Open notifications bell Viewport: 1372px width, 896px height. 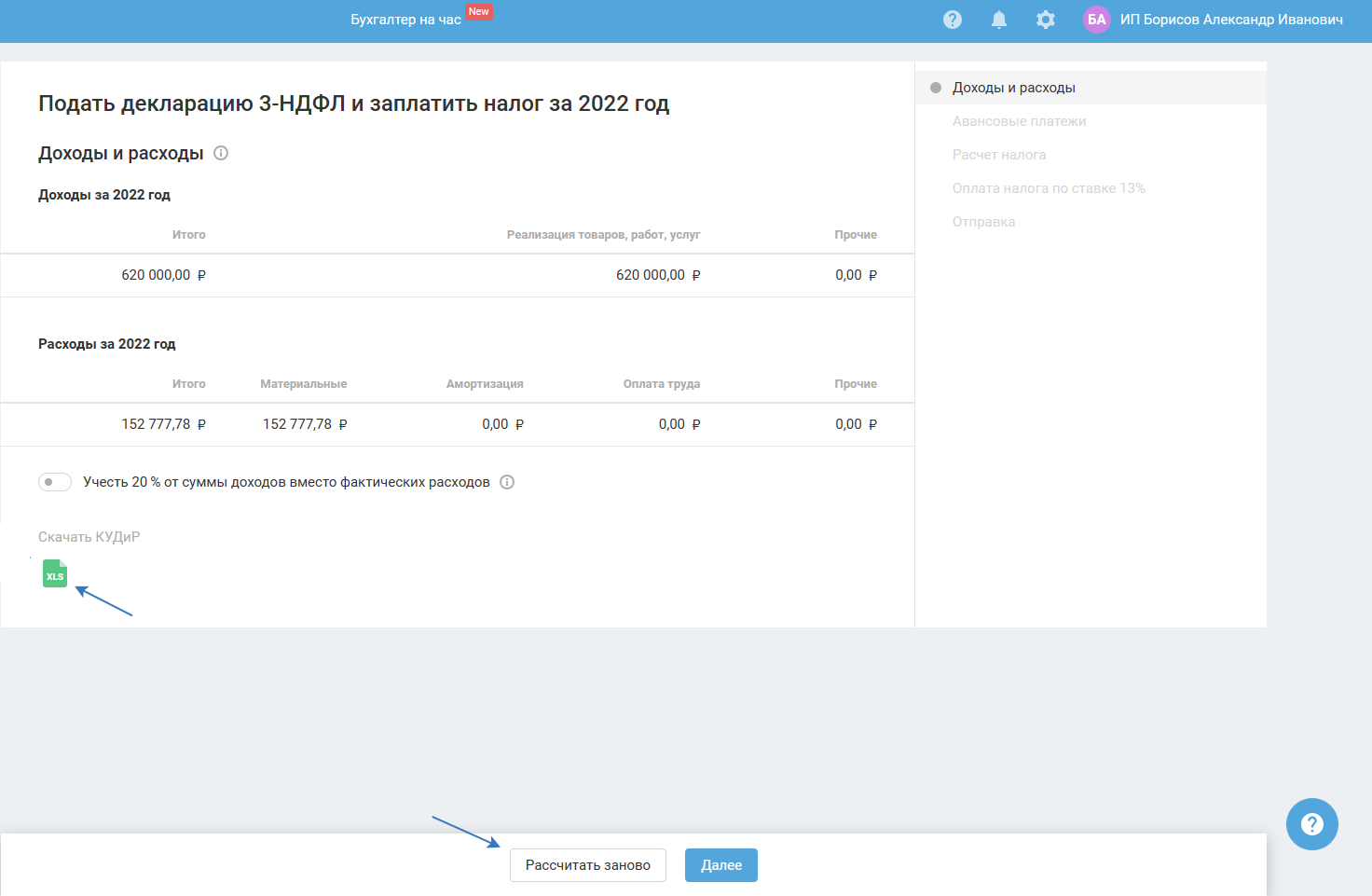pyautogui.click(x=999, y=20)
